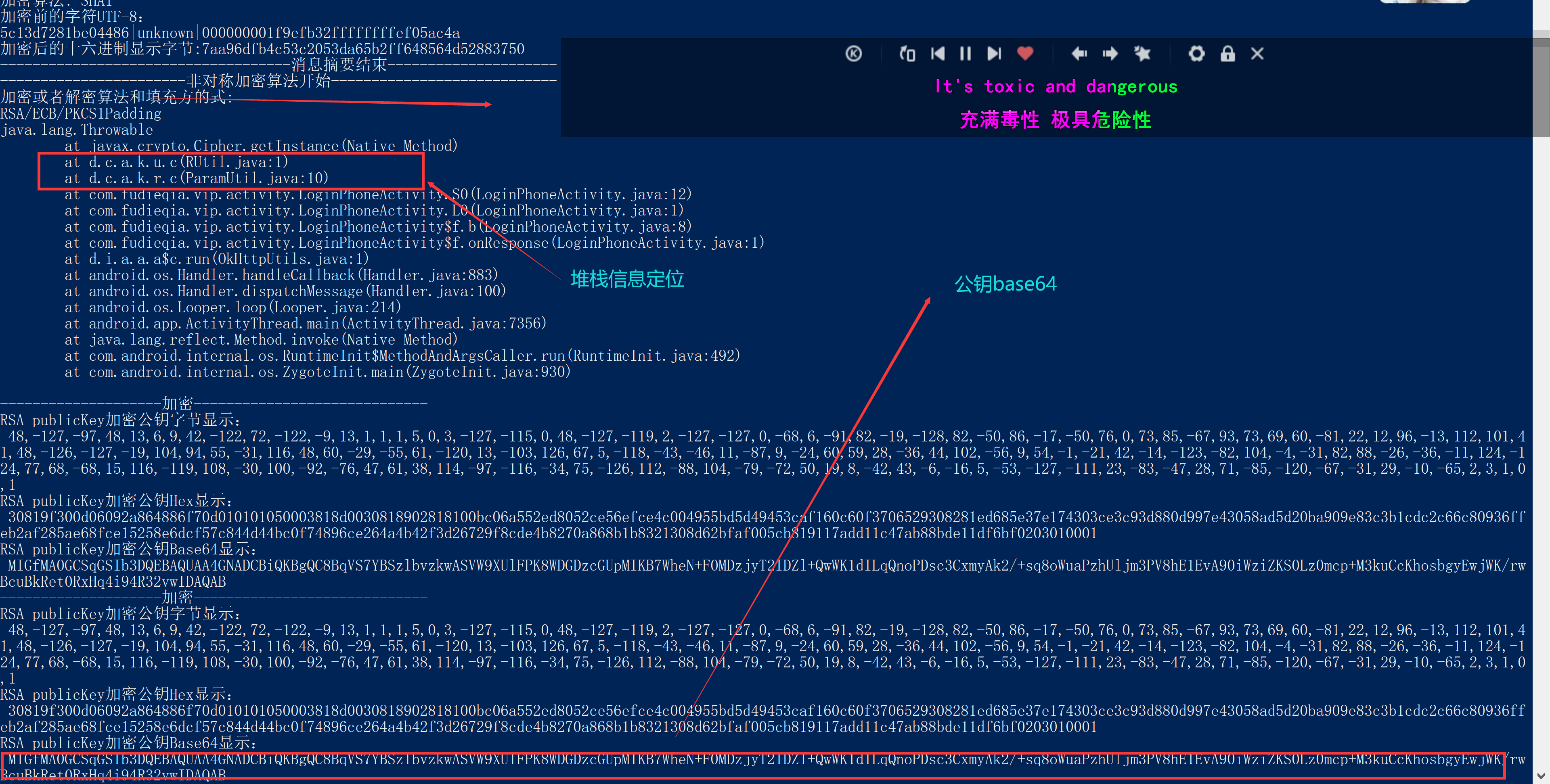This screenshot has width=1550, height=784.
Task: Click stack line 'Handler.java:883'
Action: click(281, 275)
